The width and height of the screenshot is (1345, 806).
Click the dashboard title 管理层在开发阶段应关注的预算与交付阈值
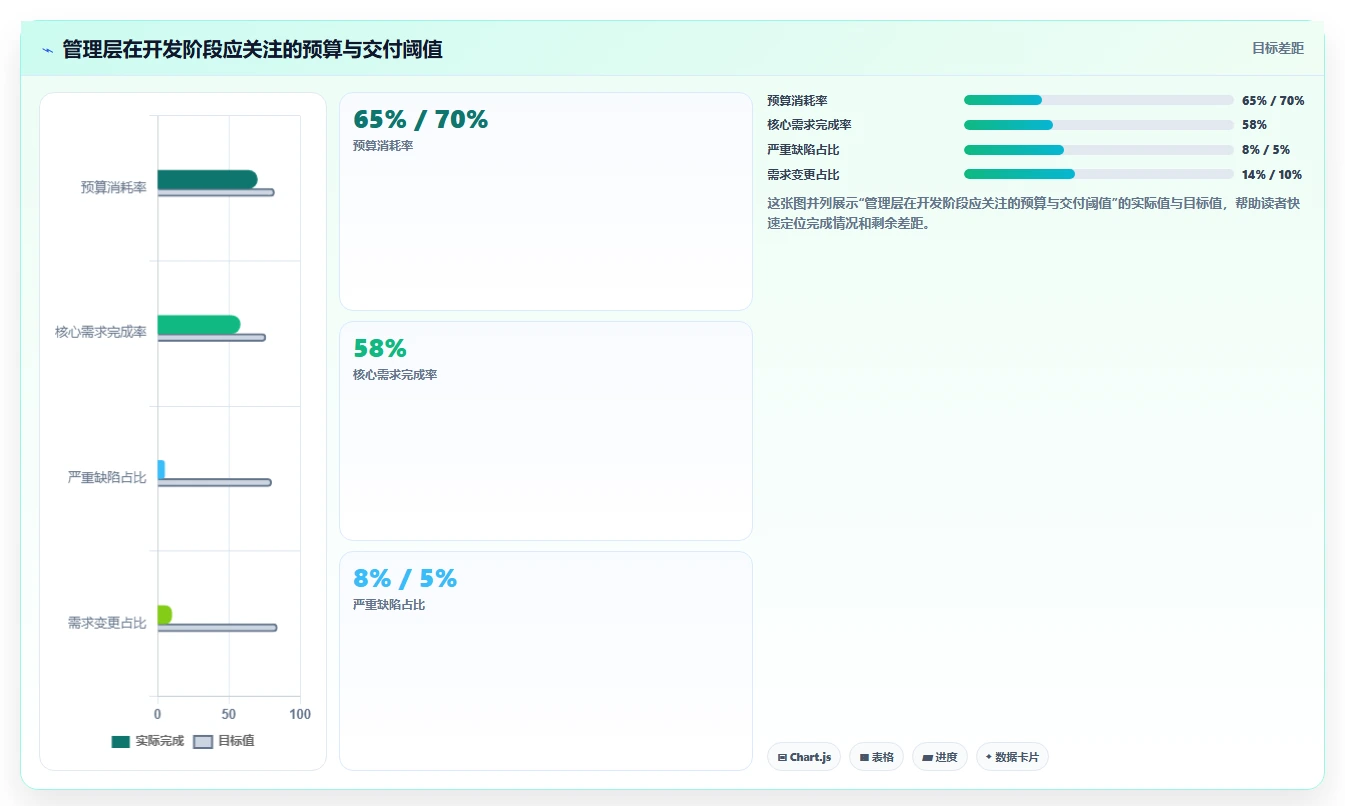pos(252,49)
